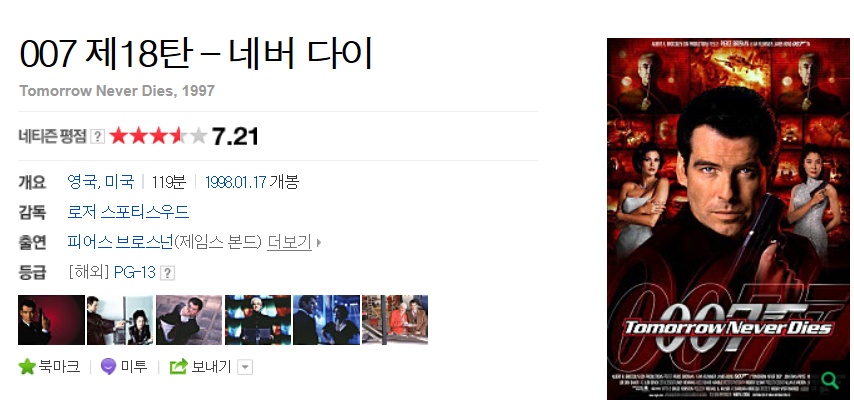Expand the cast list with 더보기

pyautogui.click(x=289, y=242)
